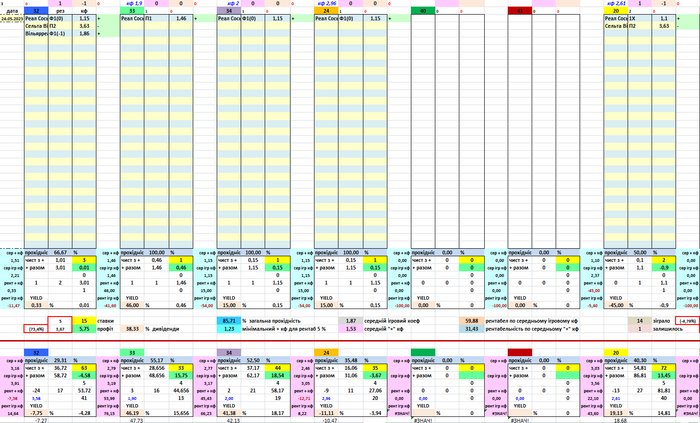Click the gray 1,87 average coefficient cell
Image resolution: width=700 pixels, height=423 pixels.
click(350, 321)
